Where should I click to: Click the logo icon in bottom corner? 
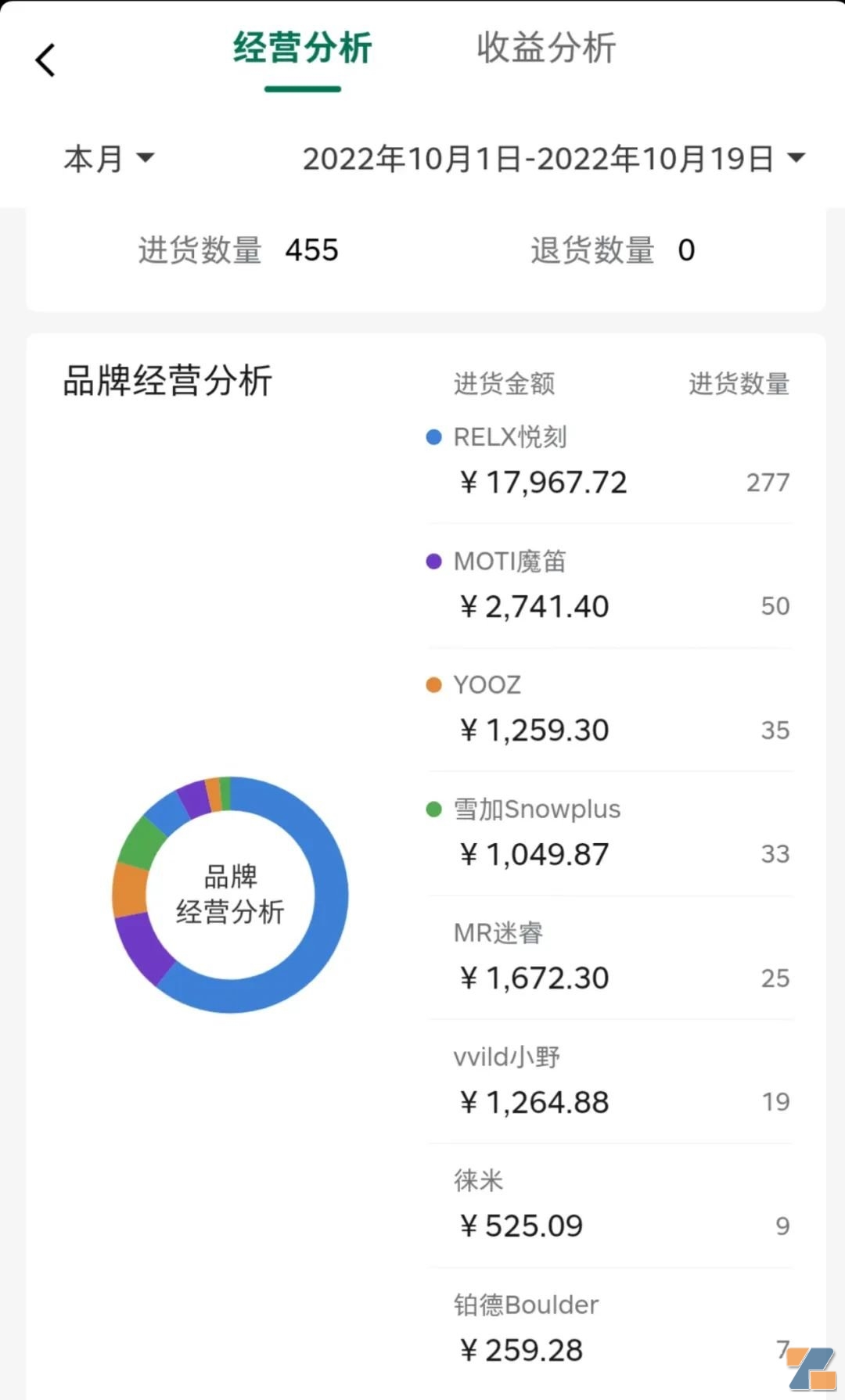click(x=811, y=1368)
